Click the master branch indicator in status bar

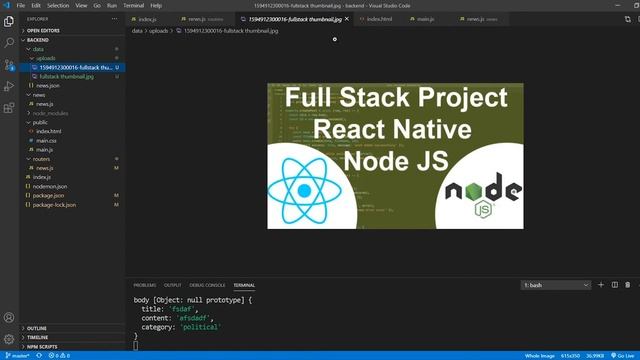tap(18, 356)
